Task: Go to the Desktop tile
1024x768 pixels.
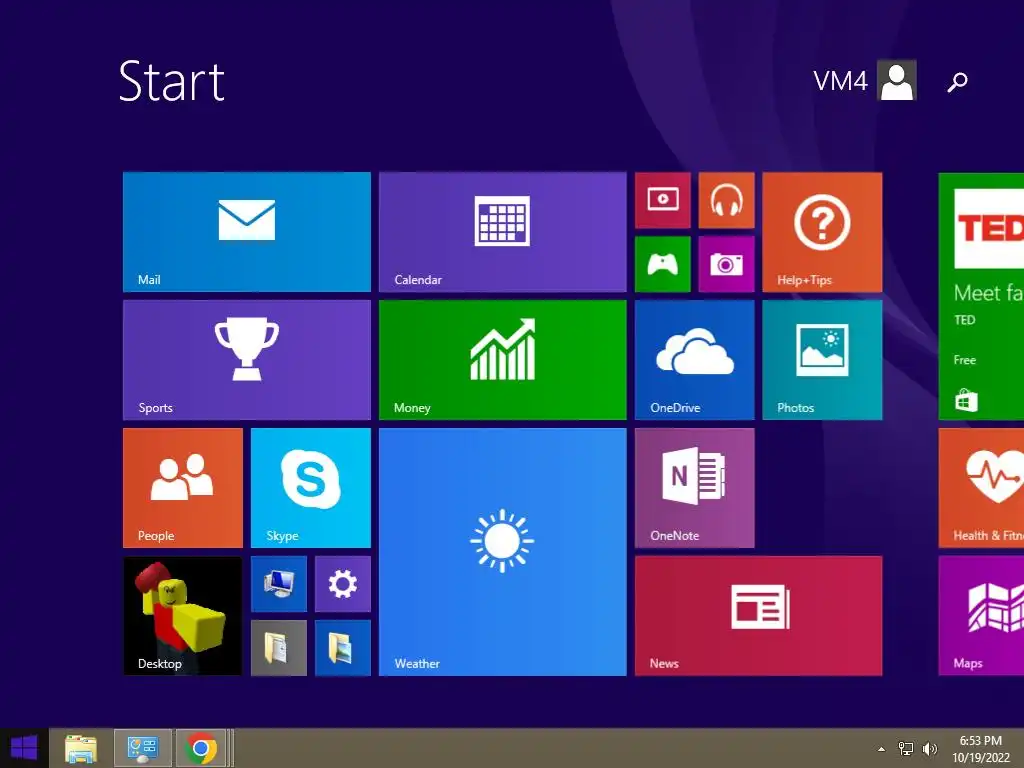Action: pyautogui.click(x=183, y=616)
